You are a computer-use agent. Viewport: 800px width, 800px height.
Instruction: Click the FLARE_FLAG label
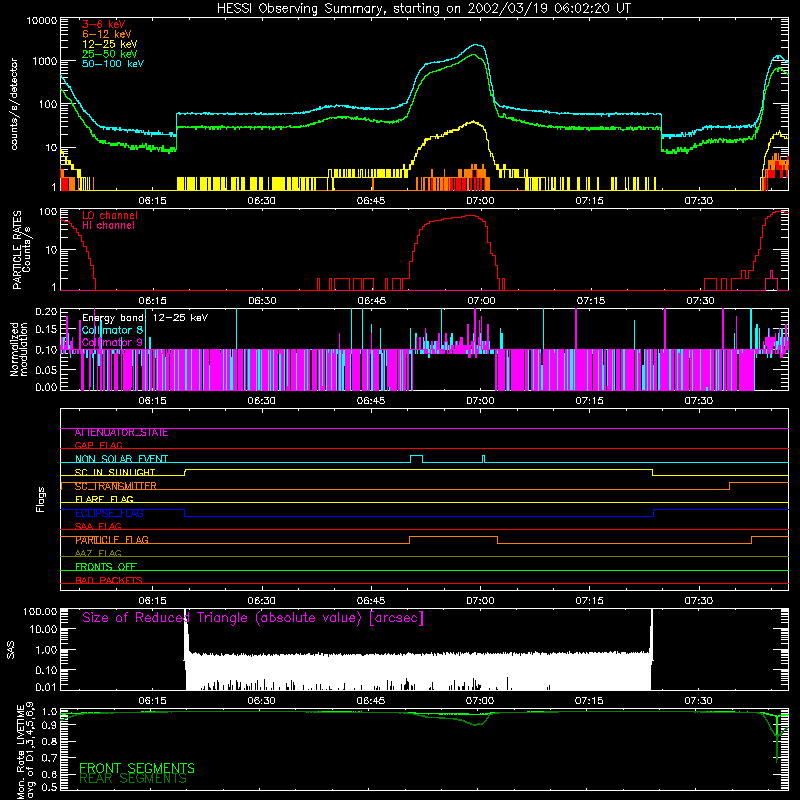coord(104,499)
